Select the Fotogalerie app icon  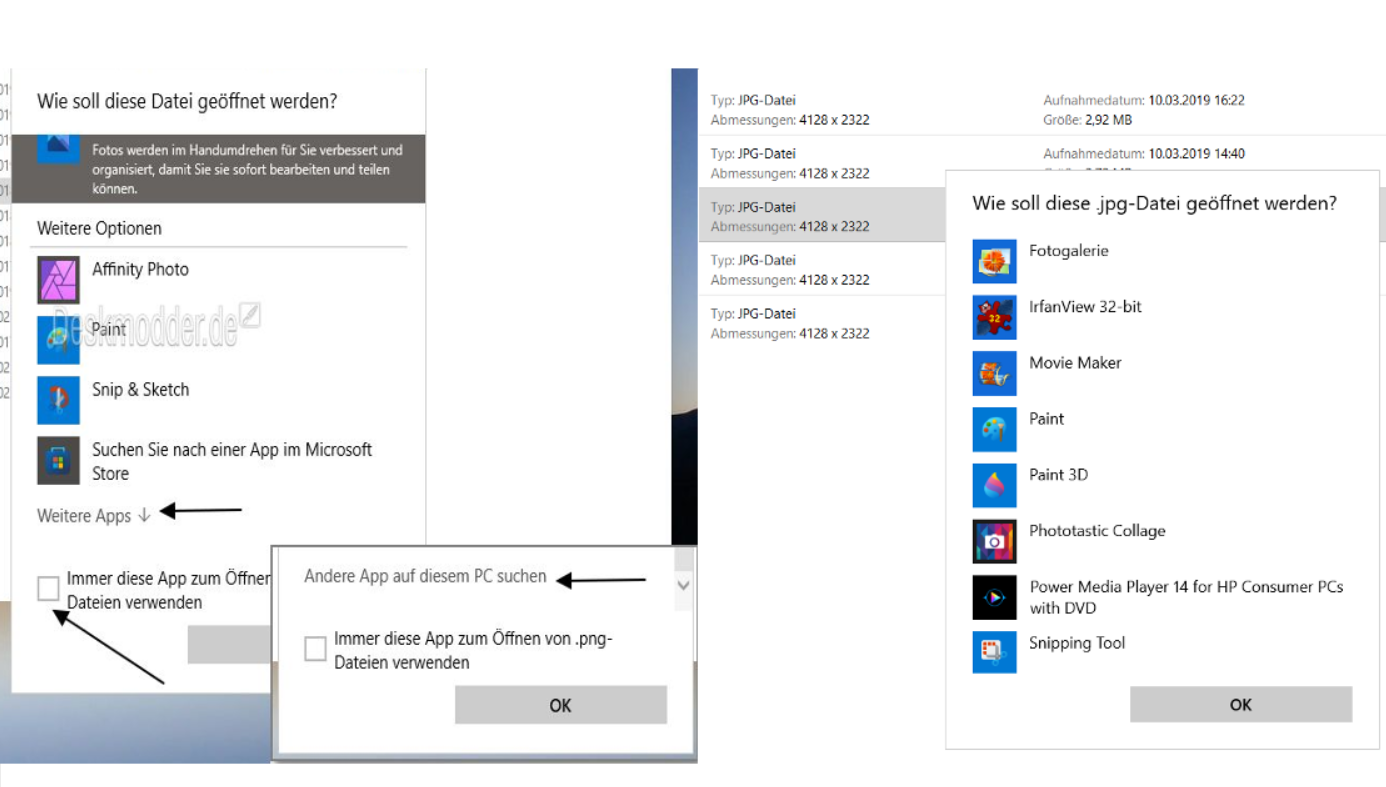(994, 261)
